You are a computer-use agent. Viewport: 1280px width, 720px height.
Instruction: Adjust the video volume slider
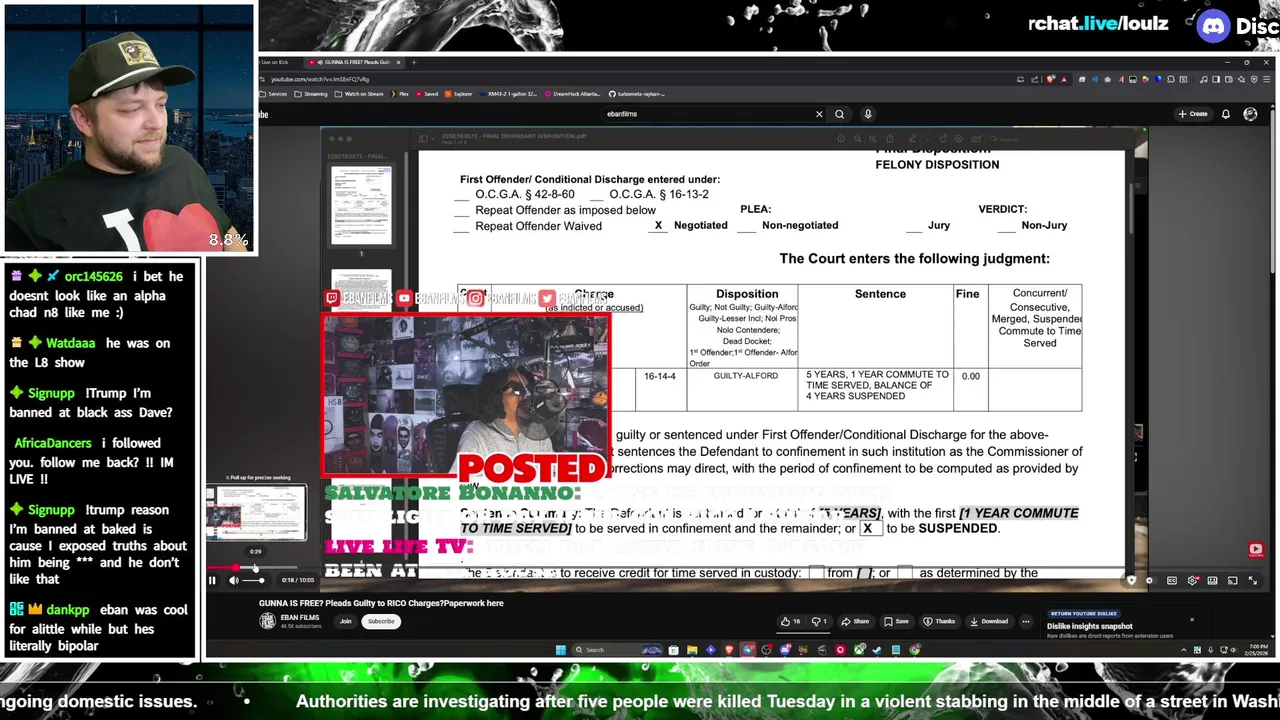click(253, 580)
